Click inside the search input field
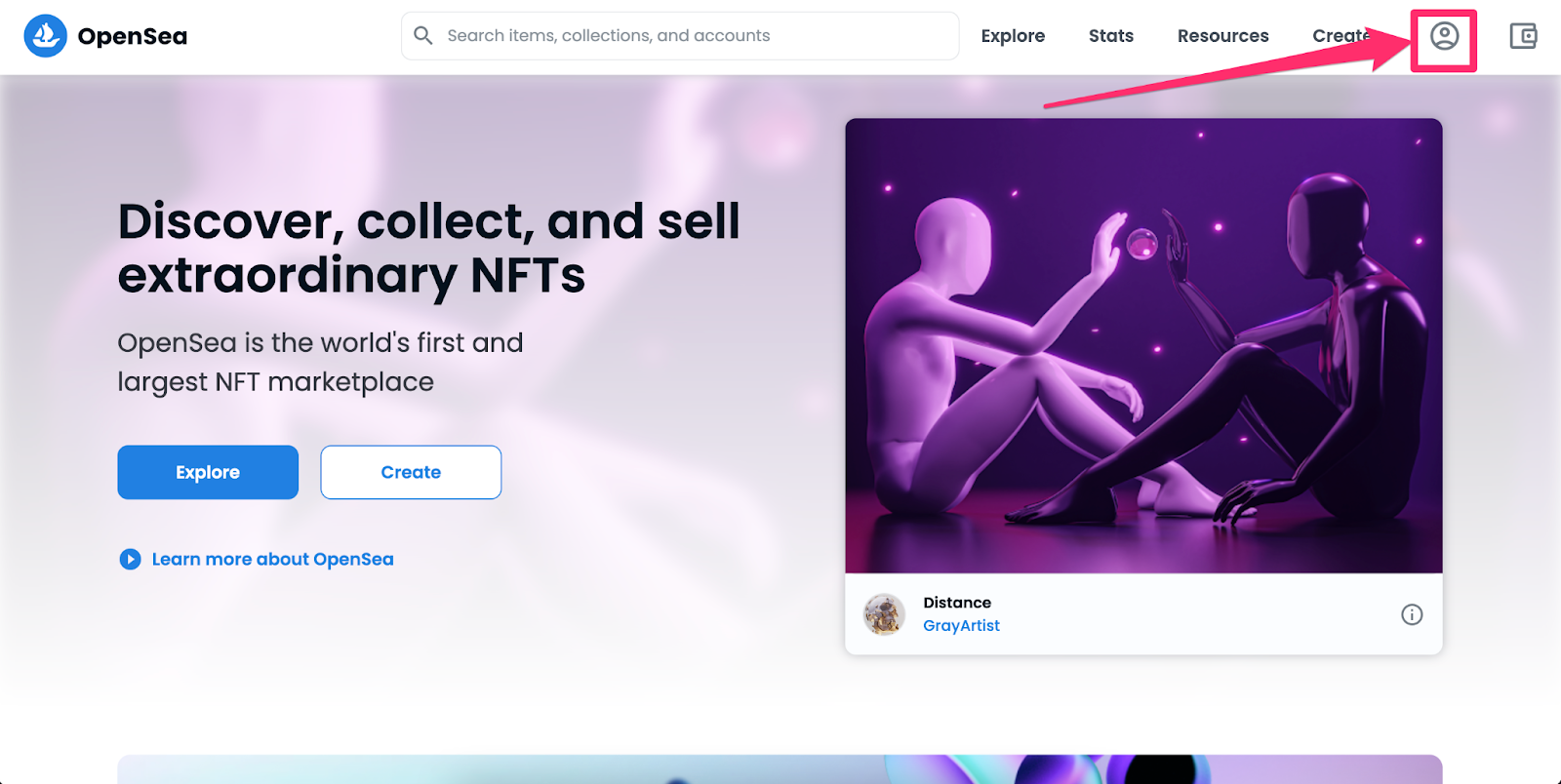Screen dimensions: 1561x784 [683, 35]
